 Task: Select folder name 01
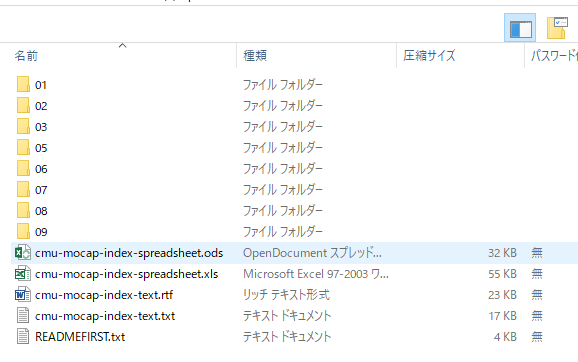coord(41,85)
